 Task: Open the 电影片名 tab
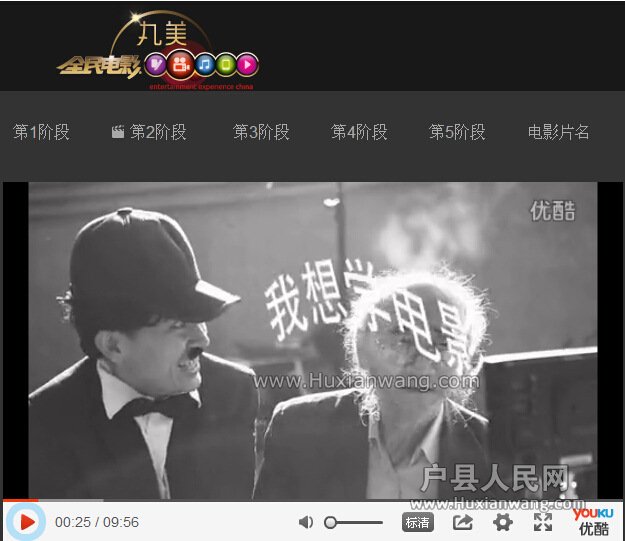click(558, 132)
